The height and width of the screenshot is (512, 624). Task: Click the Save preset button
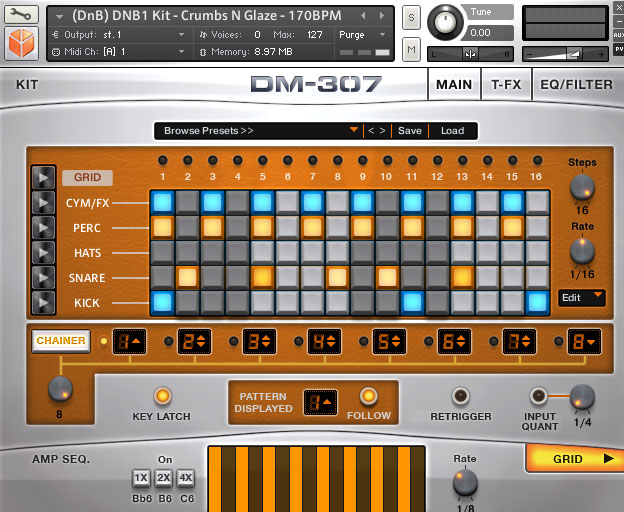[x=409, y=131]
